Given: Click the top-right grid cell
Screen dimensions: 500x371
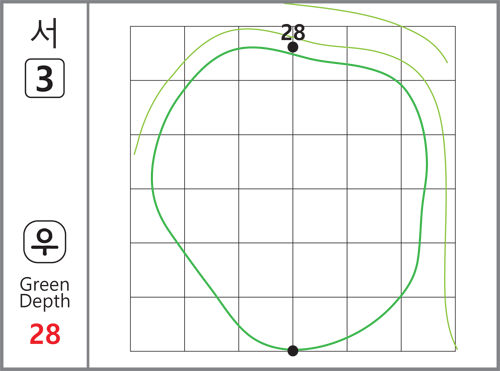Looking at the screenshot, I should (x=428, y=53).
